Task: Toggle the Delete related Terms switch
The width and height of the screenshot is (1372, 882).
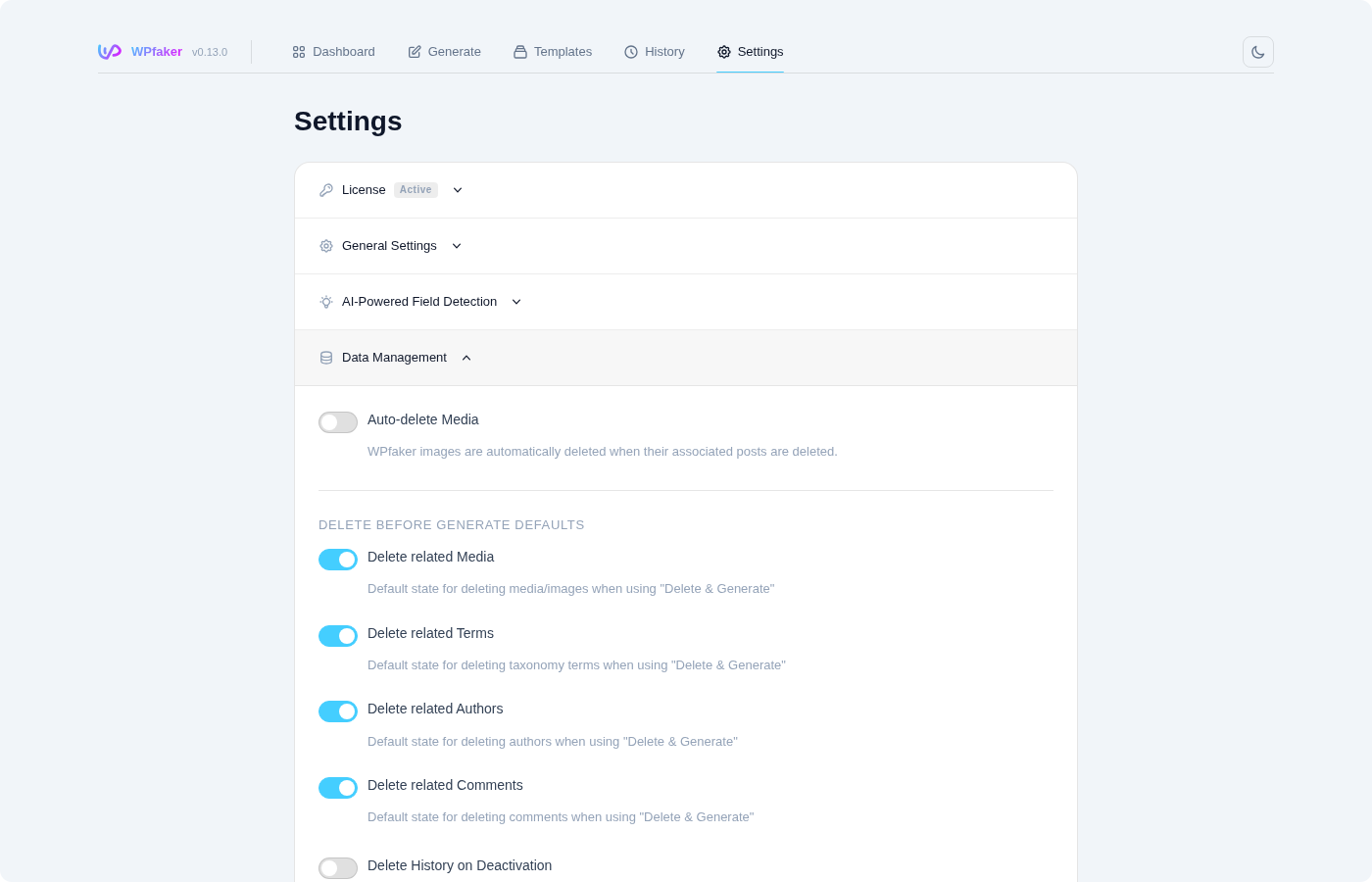Action: tap(338, 636)
